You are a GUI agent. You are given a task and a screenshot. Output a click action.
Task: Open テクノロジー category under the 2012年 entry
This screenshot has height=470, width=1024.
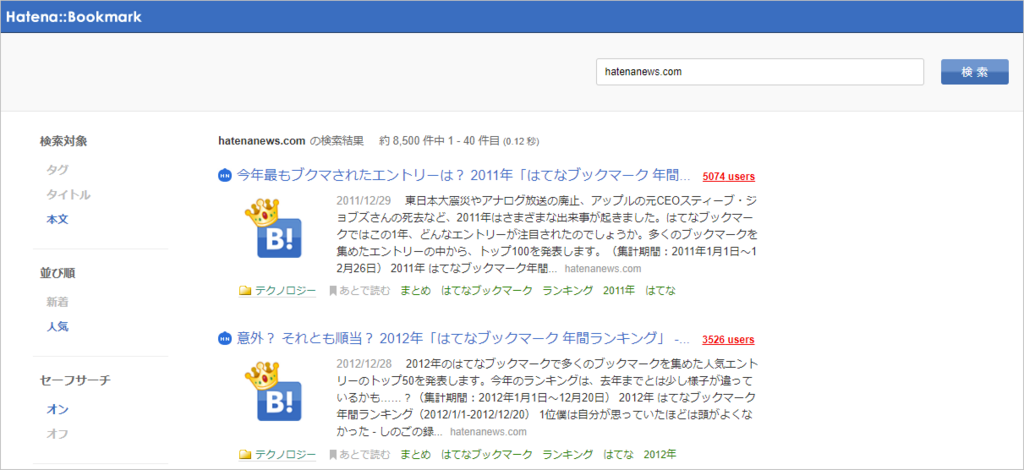coord(285,454)
